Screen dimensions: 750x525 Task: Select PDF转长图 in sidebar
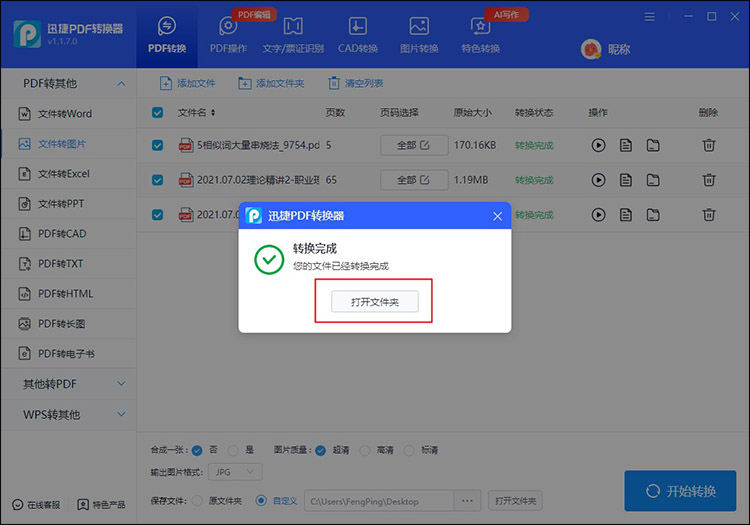coord(68,324)
